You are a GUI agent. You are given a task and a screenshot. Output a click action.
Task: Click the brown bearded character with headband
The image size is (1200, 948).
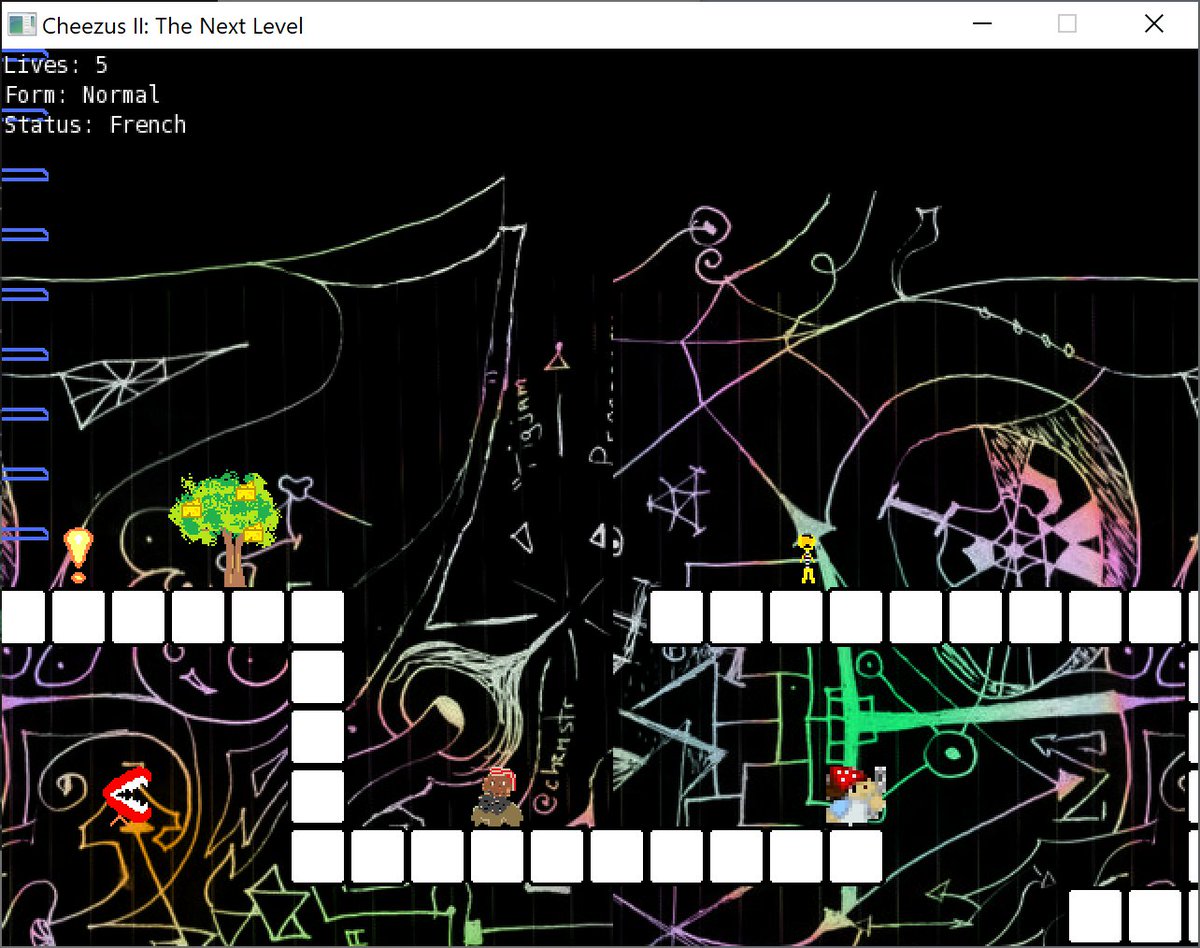(x=497, y=797)
